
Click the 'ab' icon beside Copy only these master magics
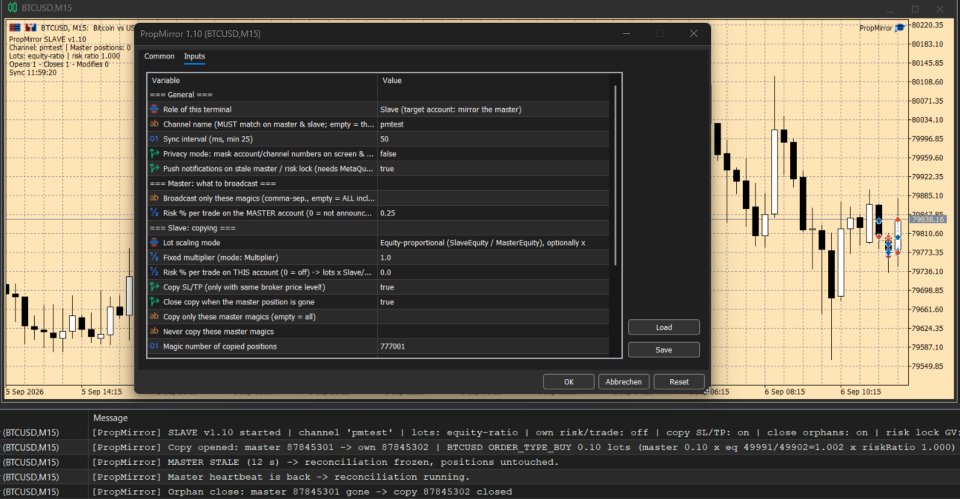154,317
